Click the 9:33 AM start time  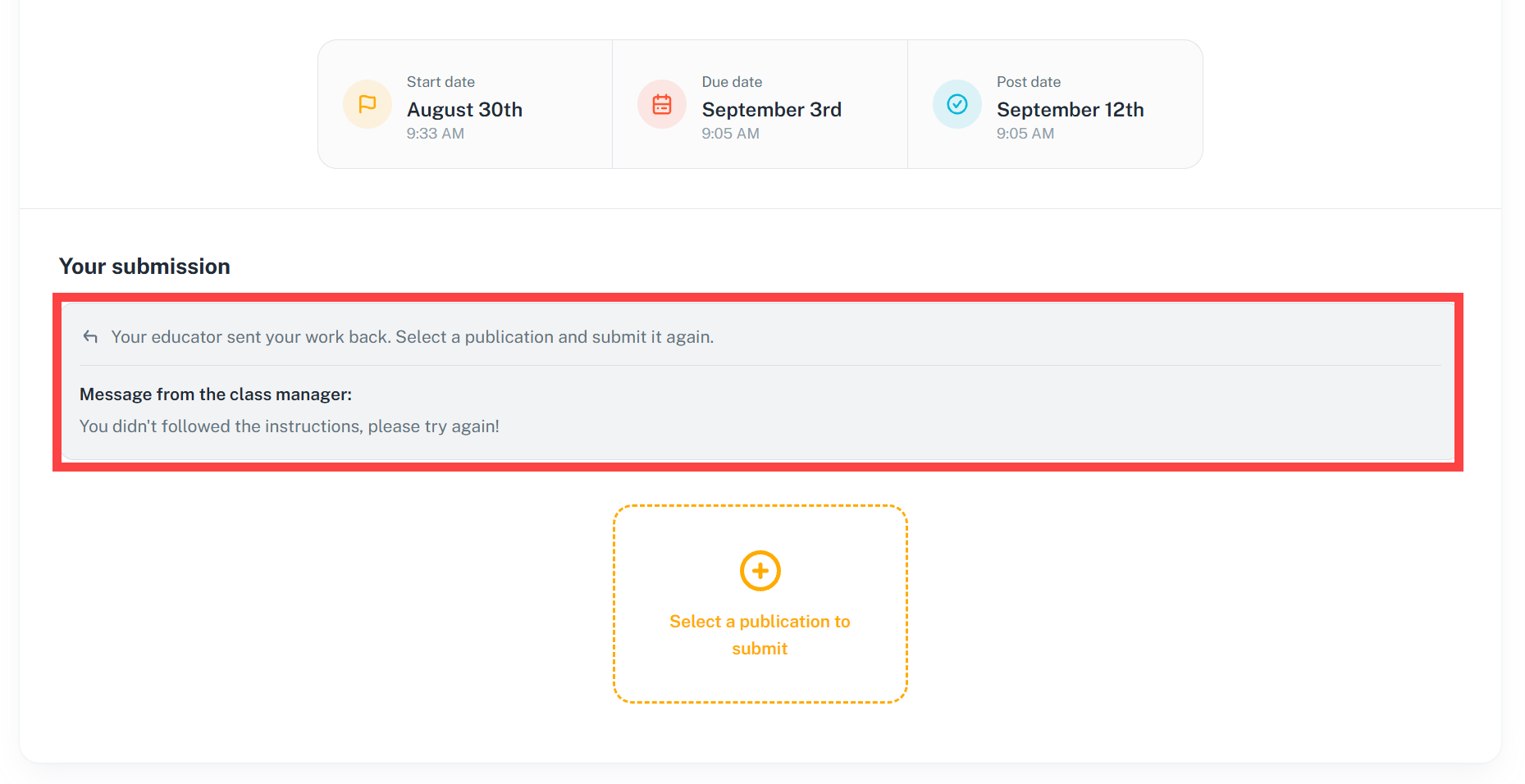click(436, 134)
